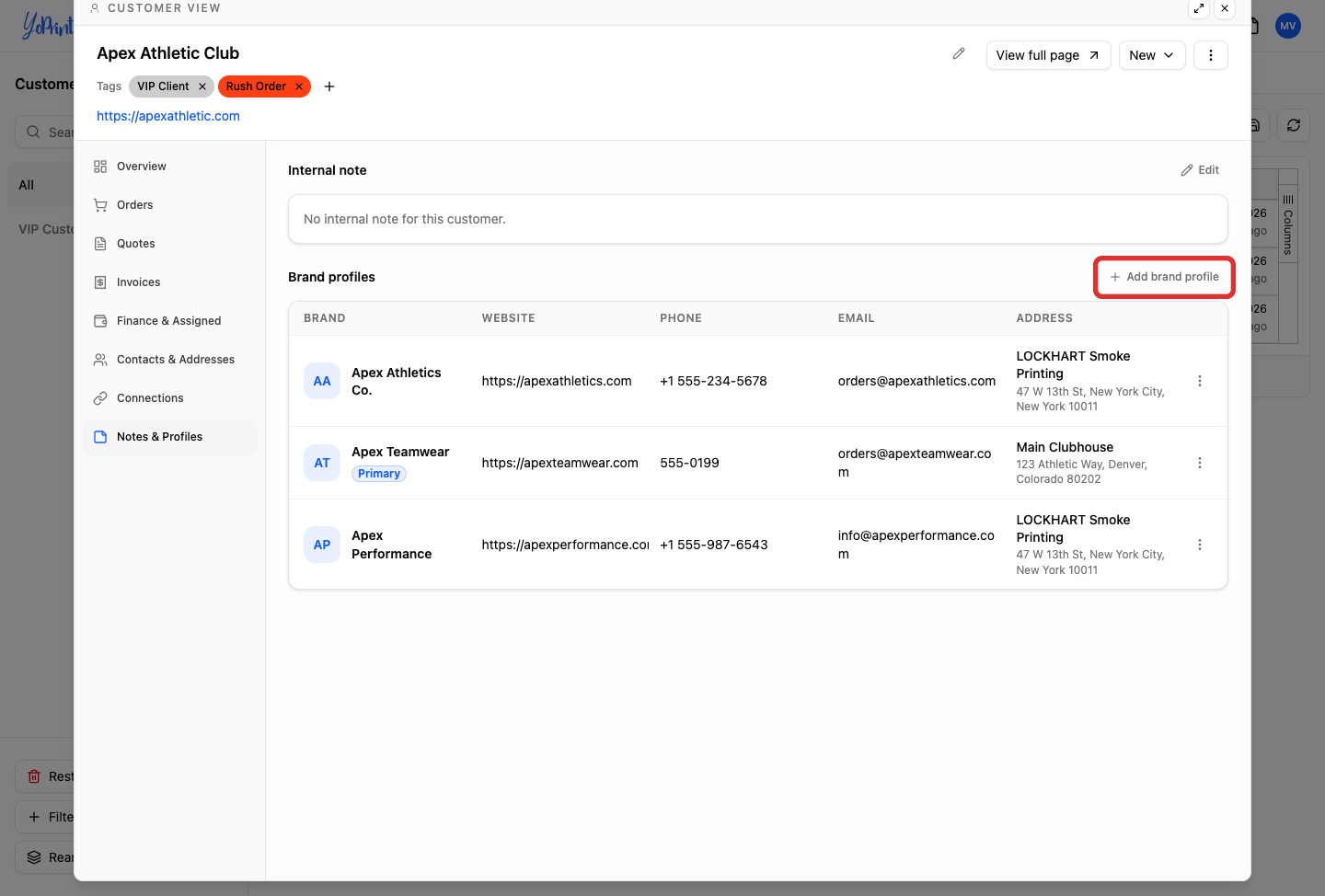
Task: Go to Overview section
Action: click(x=170, y=167)
